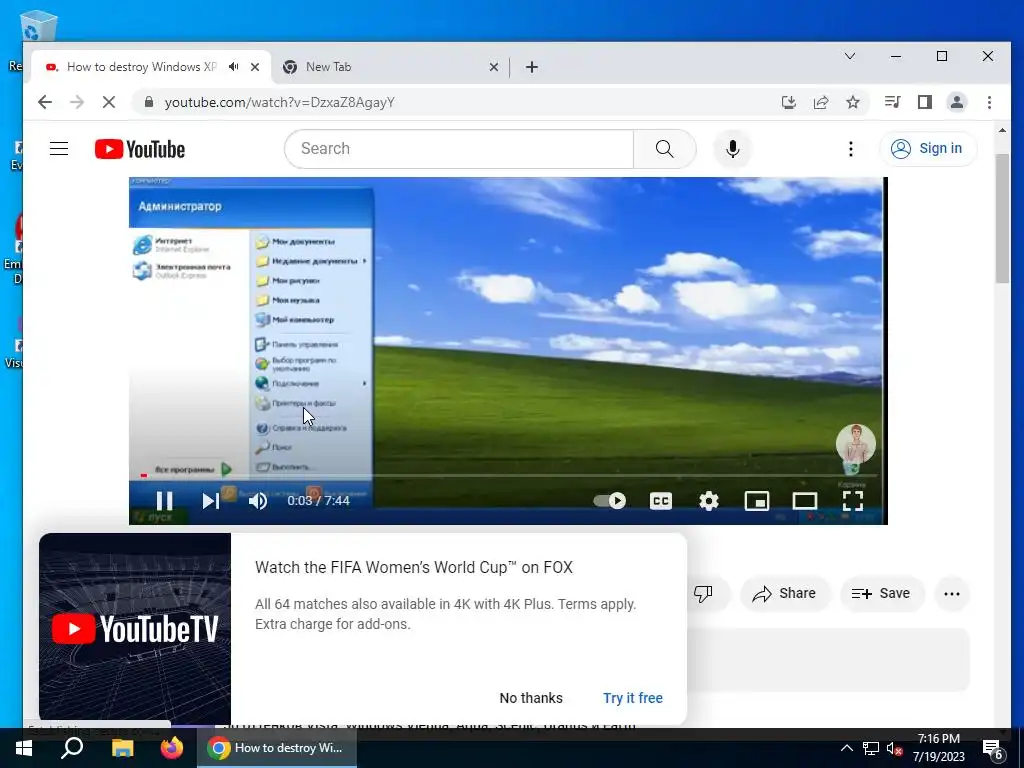Pause the YouTube video
The width and height of the screenshot is (1024, 768).
click(x=165, y=501)
